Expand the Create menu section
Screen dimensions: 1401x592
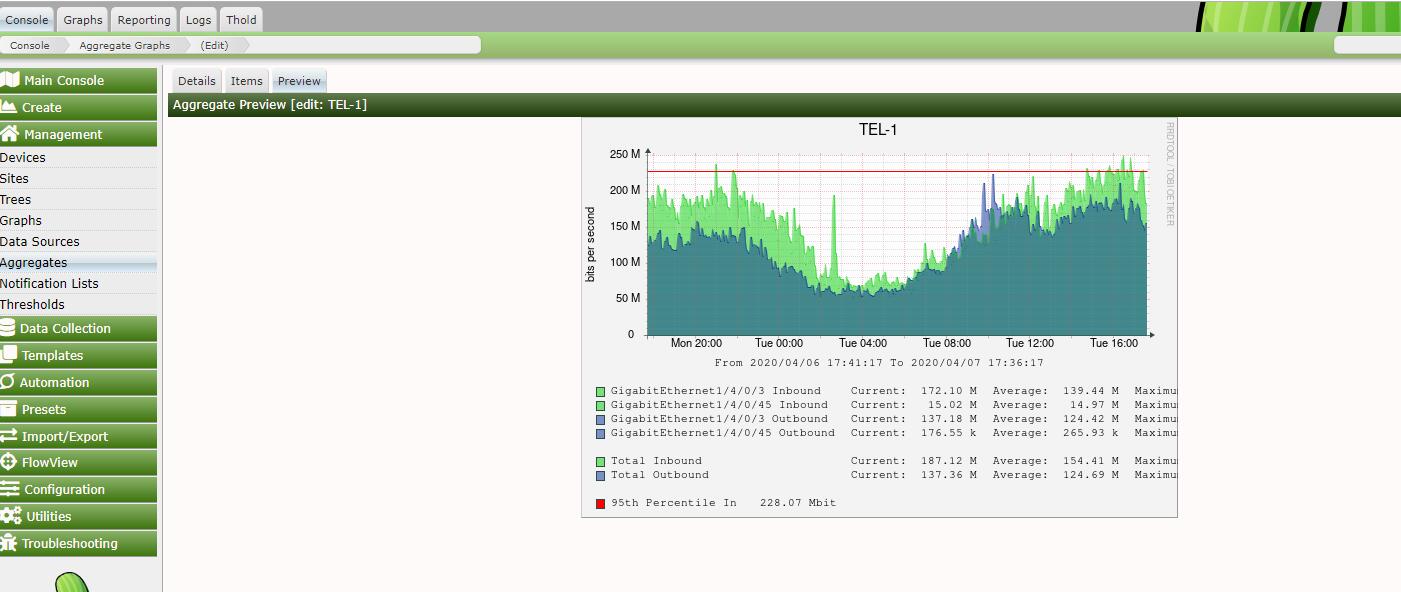coord(79,107)
